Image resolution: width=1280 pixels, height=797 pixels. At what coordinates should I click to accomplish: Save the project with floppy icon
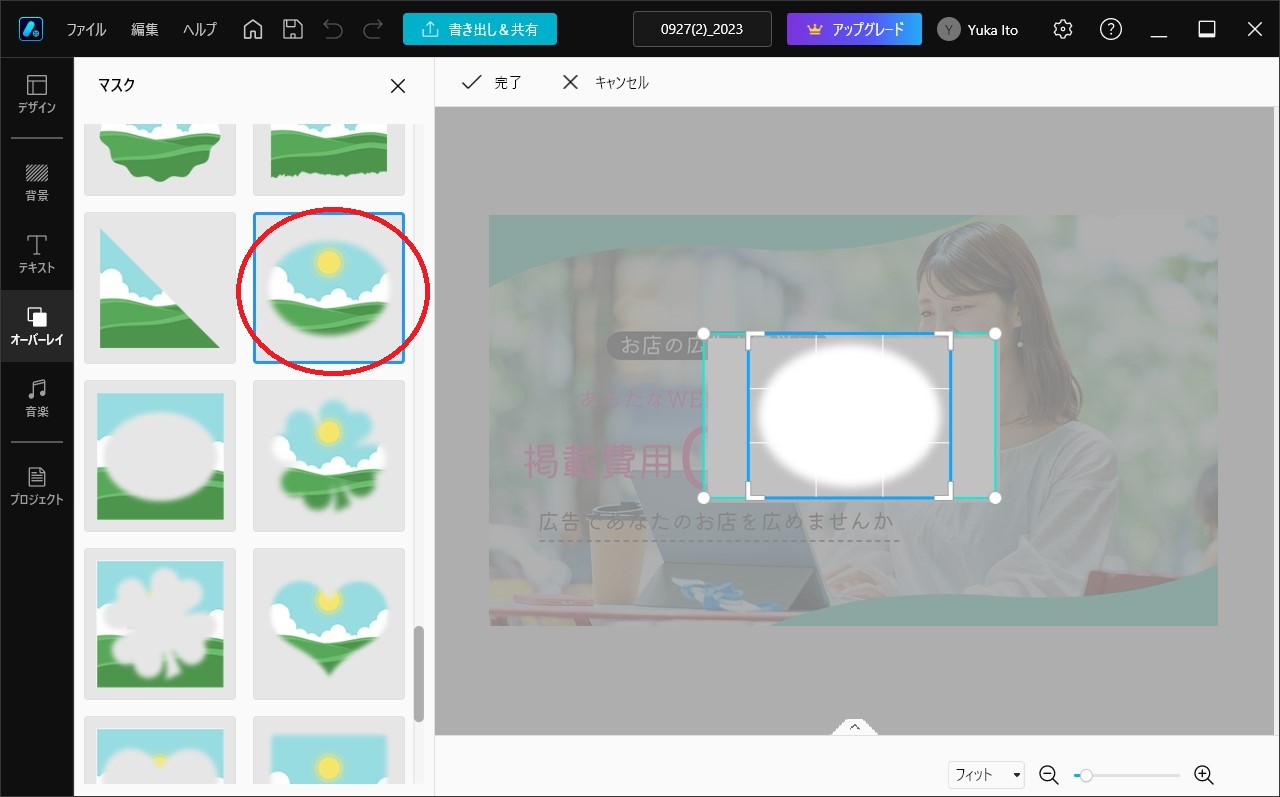point(293,29)
